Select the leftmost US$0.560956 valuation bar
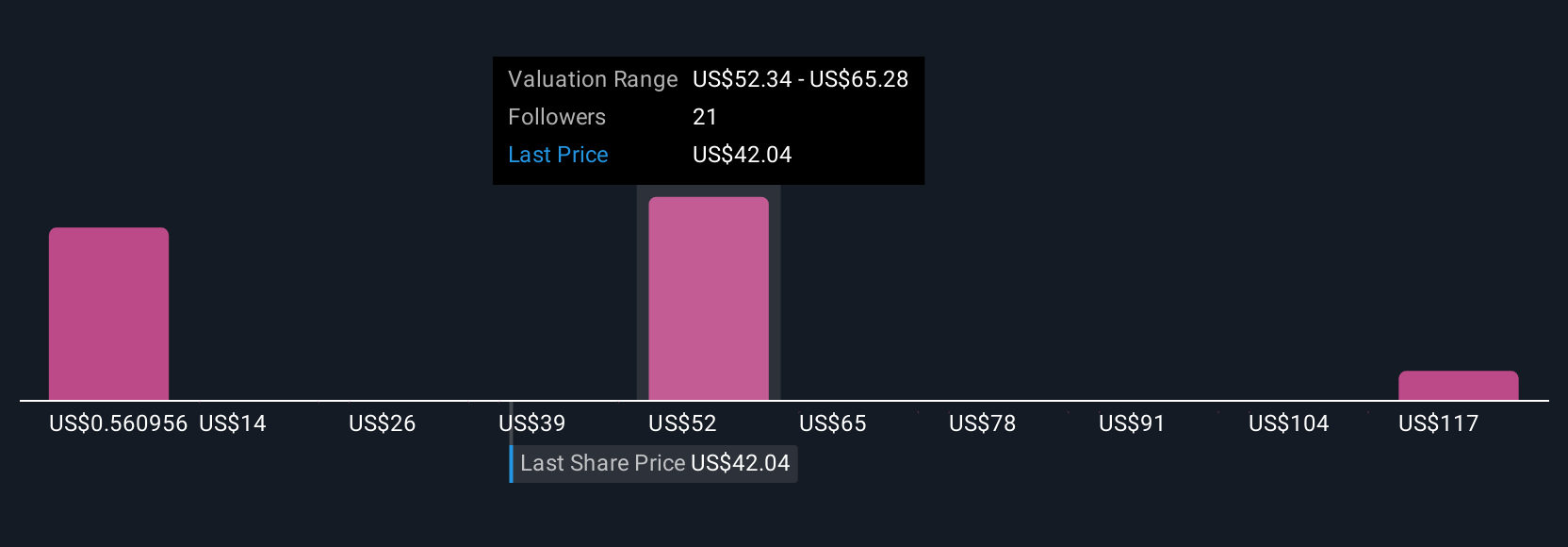Viewport: 1568px width, 547px height. tap(108, 313)
